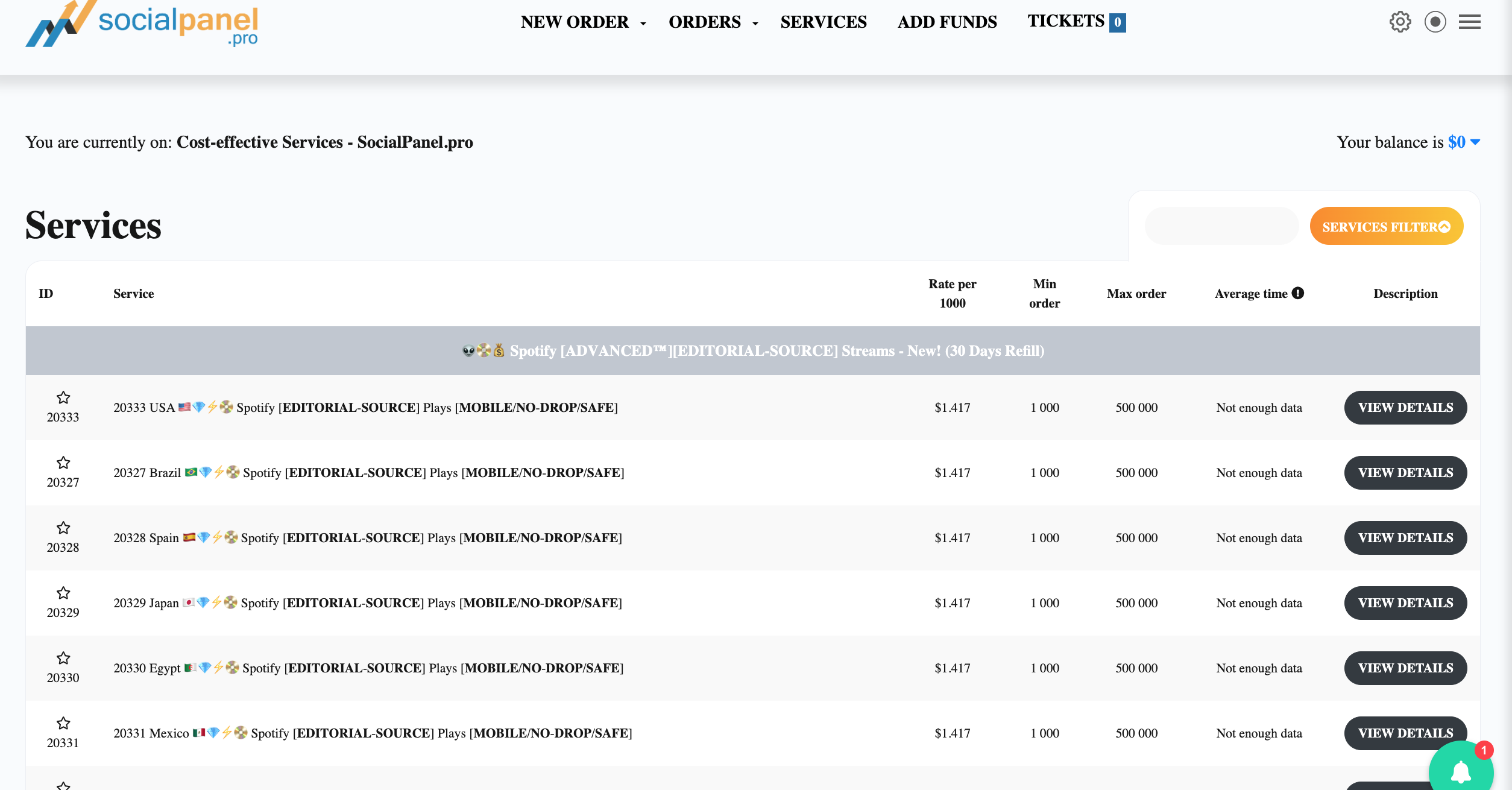Go to the SERVICES menu item

(x=824, y=22)
